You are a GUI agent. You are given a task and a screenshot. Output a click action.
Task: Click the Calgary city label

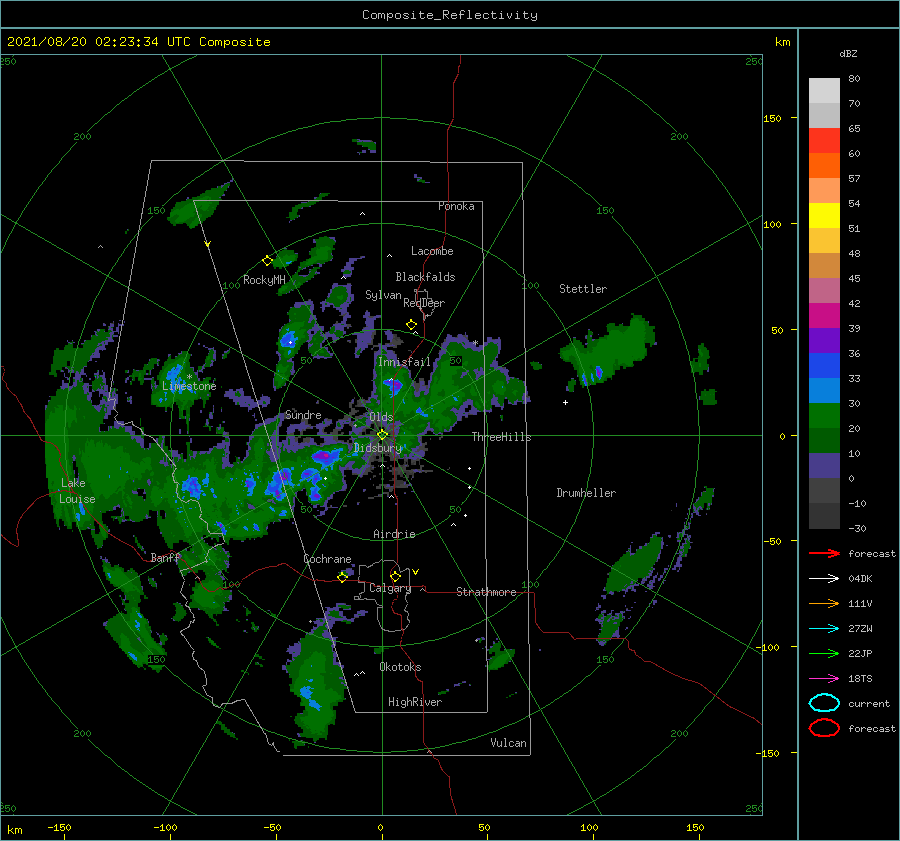(390, 588)
